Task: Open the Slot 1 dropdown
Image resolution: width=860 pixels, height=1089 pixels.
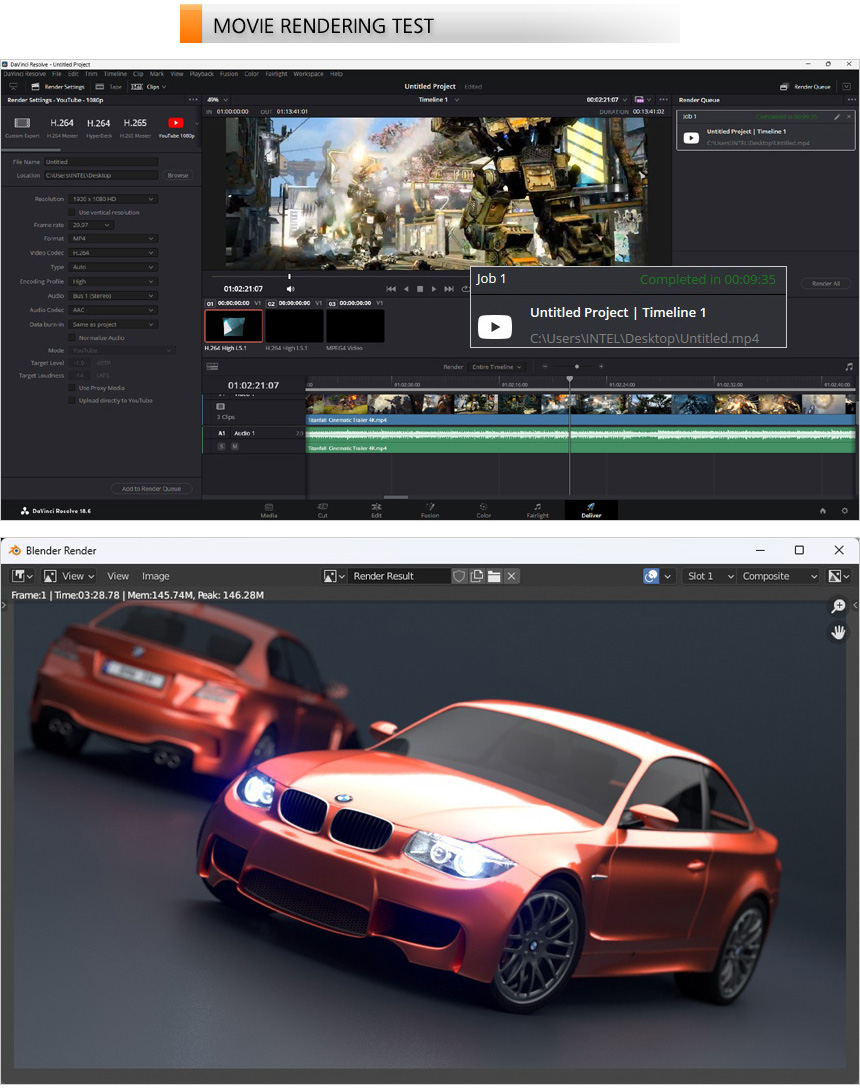Action: (x=709, y=576)
